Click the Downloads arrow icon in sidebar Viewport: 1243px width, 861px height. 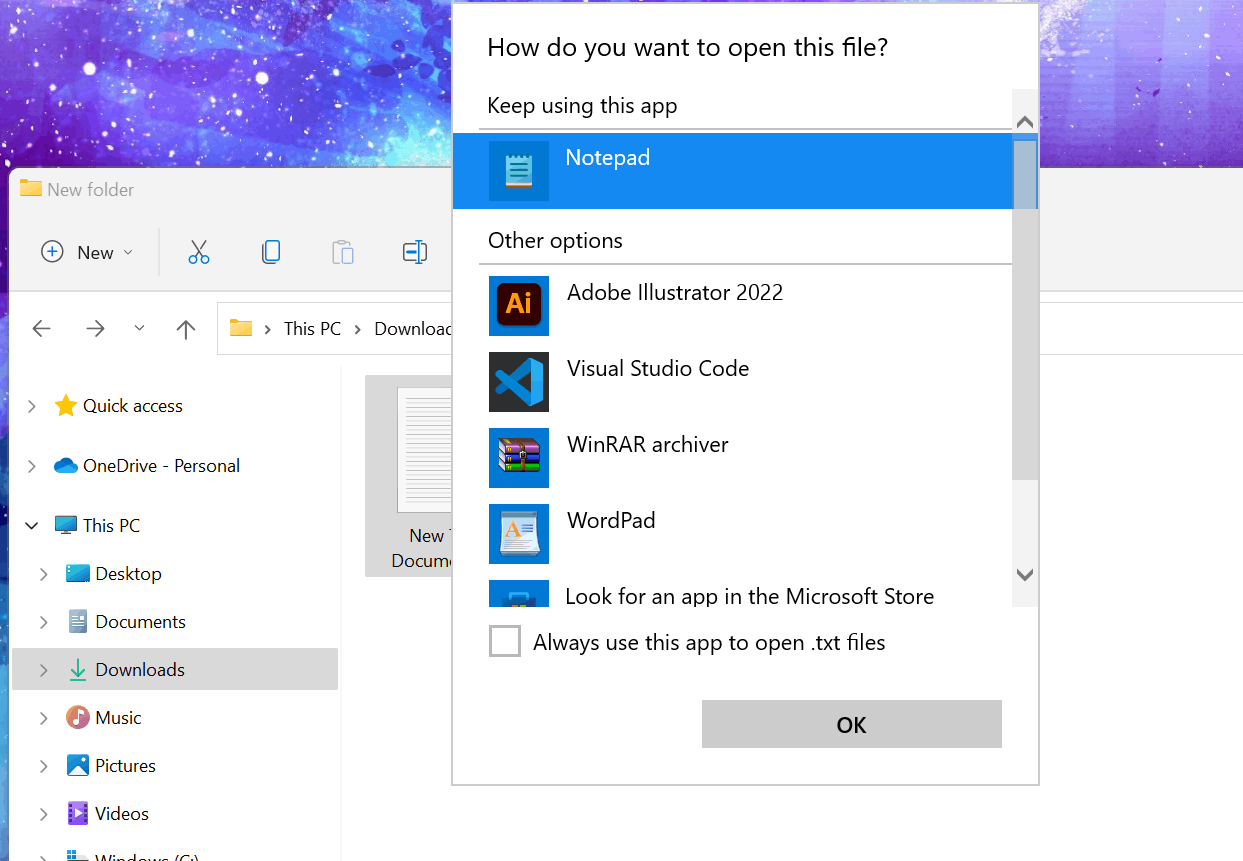(x=78, y=670)
